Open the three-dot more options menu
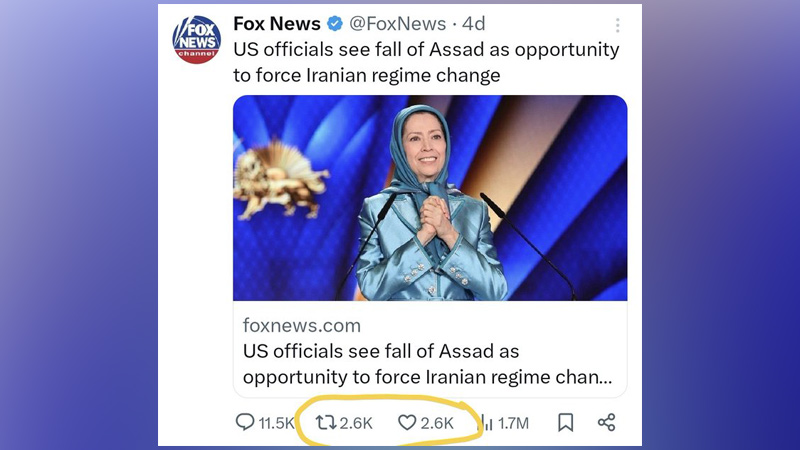The image size is (800, 450). pos(617,25)
